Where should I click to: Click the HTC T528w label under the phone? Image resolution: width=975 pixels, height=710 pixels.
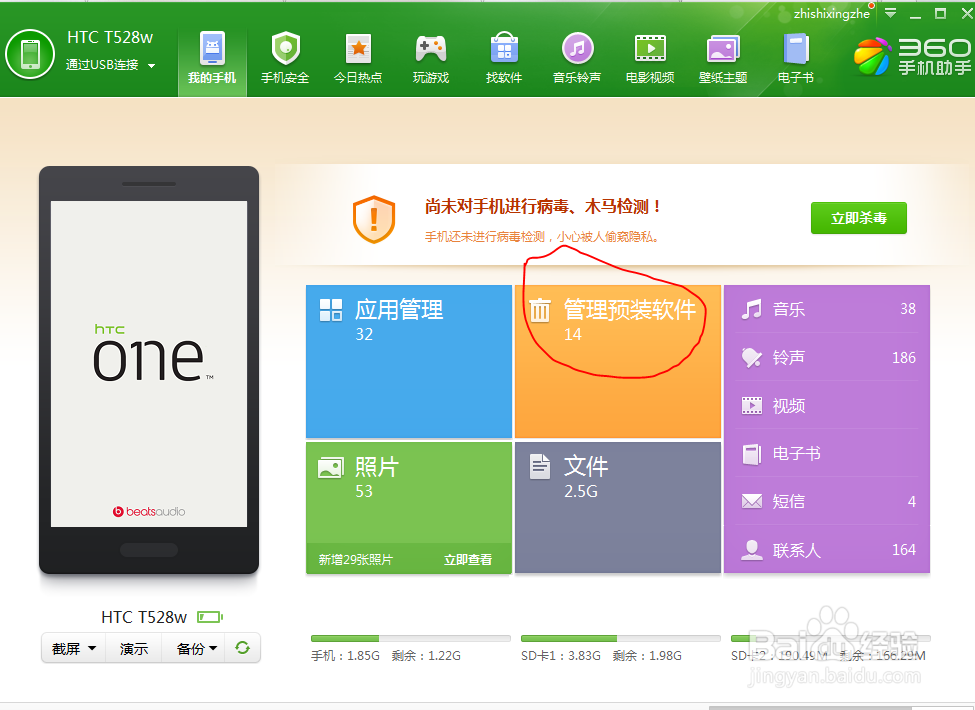[x=144, y=617]
